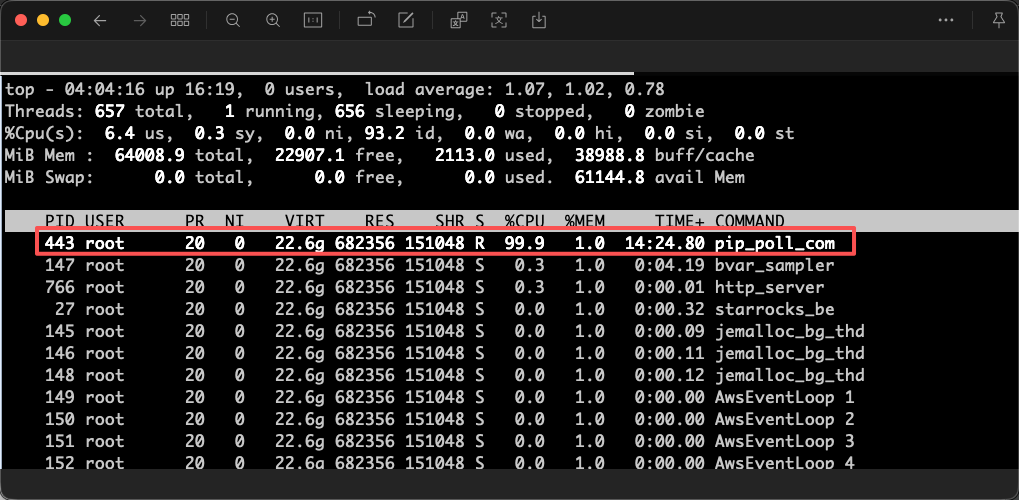Translate the image text
Viewport: 1019px width, 500px height.
coord(459,20)
